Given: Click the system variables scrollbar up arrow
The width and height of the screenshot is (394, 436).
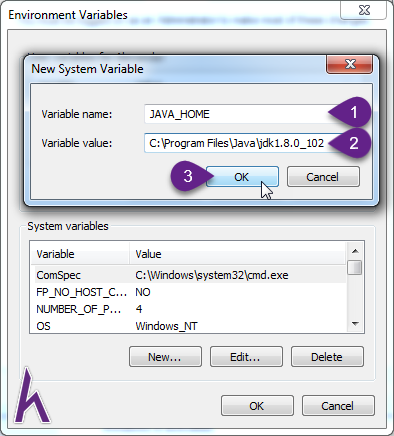Looking at the screenshot, I should (355, 251).
